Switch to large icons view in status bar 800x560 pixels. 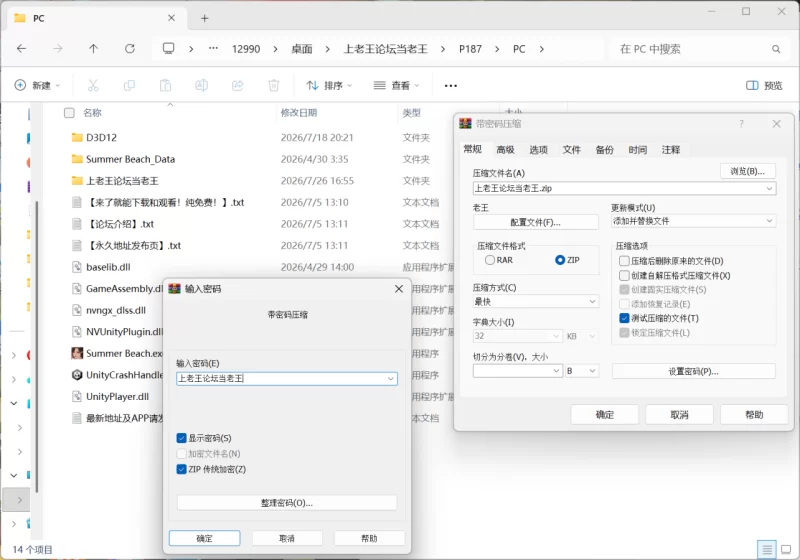786,549
